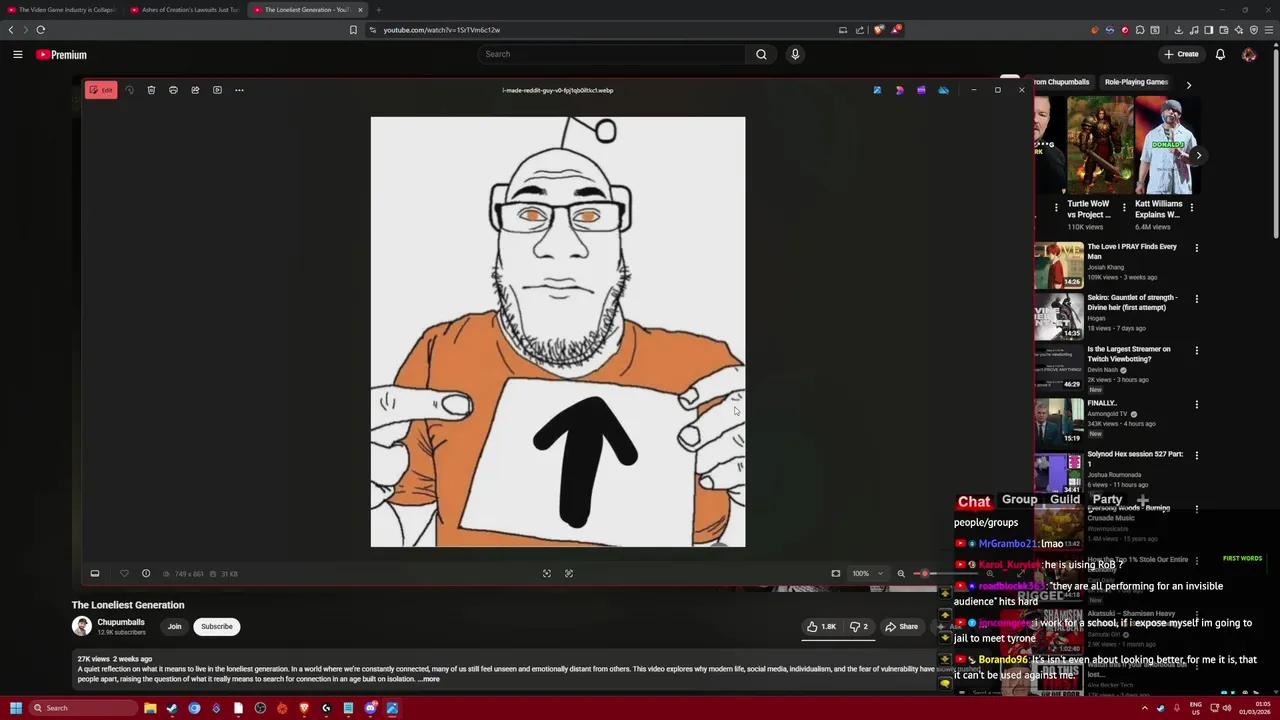
Task: Click the YouTube Create button
Action: [1181, 54]
